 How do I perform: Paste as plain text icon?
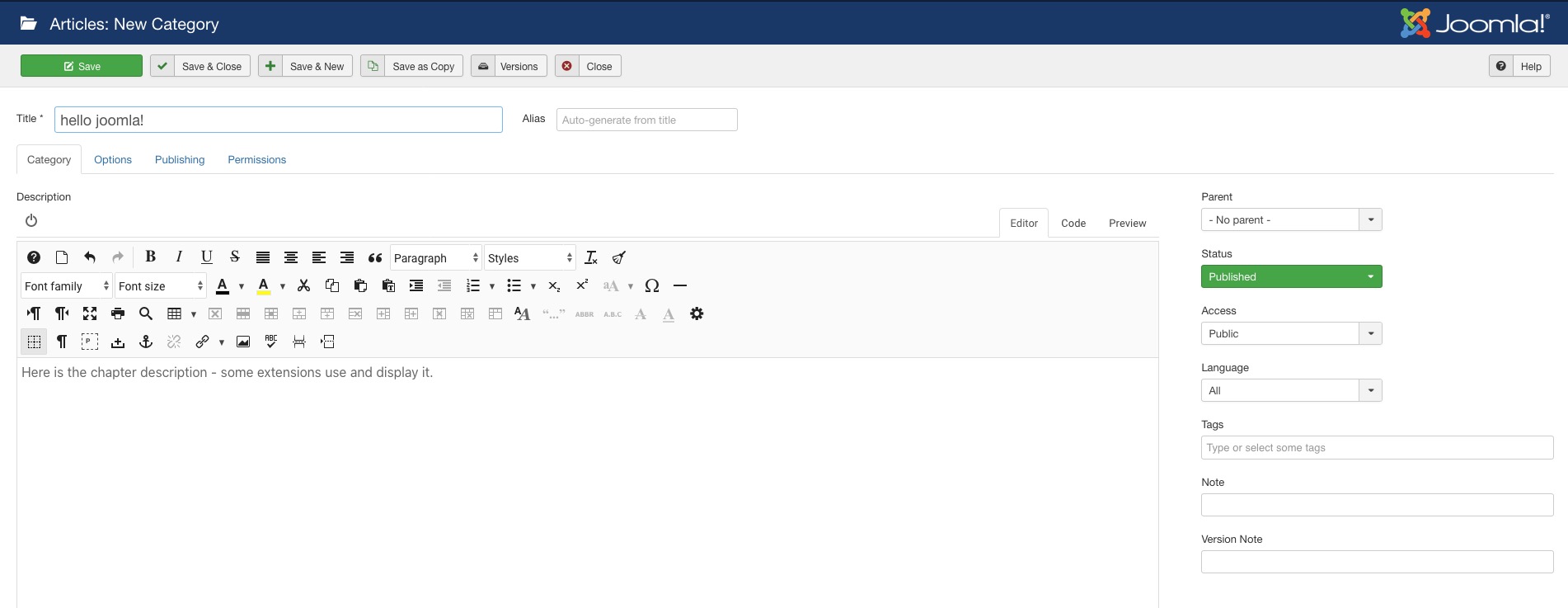coord(388,285)
